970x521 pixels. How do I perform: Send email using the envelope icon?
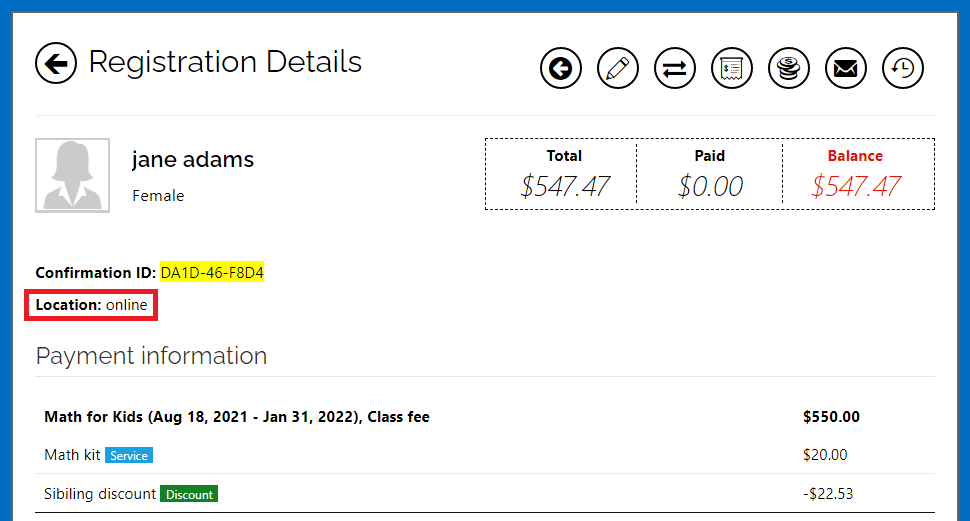click(846, 69)
